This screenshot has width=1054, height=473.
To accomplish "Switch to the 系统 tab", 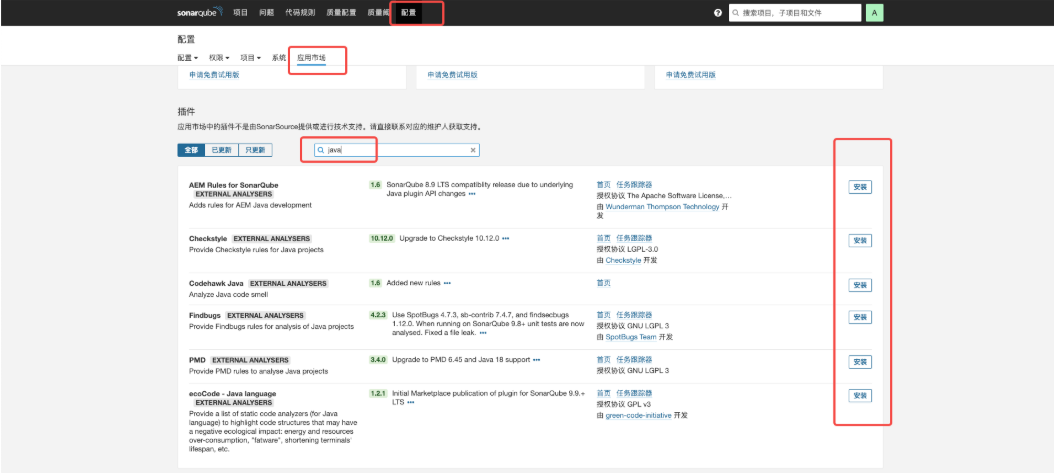I will 279,58.
